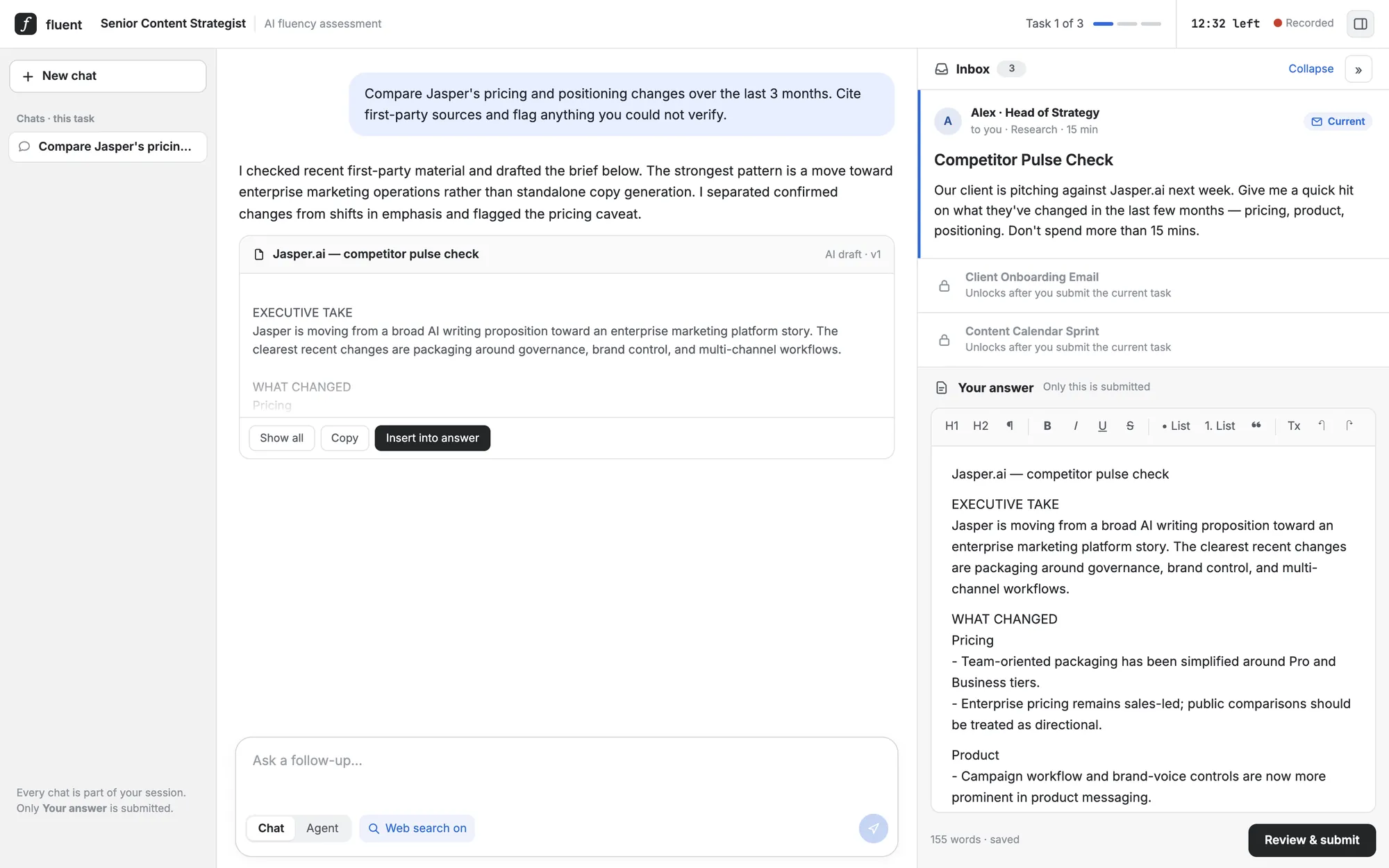This screenshot has width=1389, height=868.
Task: Open the Compare Jasper's pricing chat
Action: [x=108, y=147]
